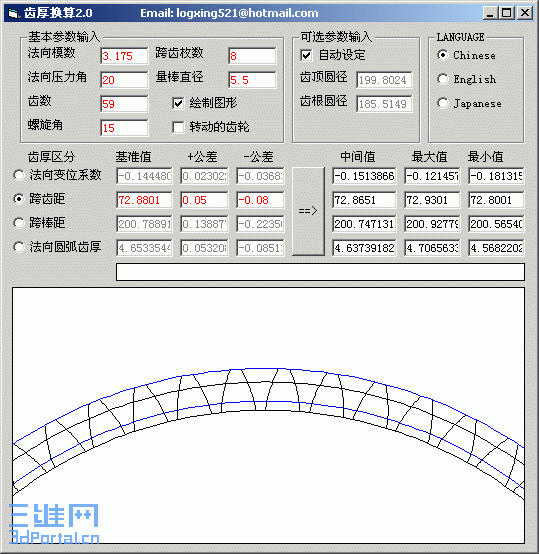
Task: Click the 齿顶圆径 field showing 199.8024
Action: [x=384, y=80]
